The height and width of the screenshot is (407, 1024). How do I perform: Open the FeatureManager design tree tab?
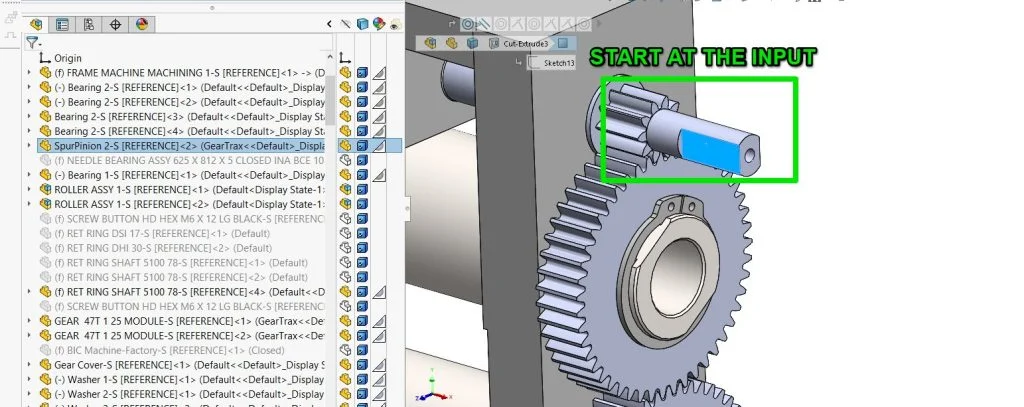click(x=37, y=24)
